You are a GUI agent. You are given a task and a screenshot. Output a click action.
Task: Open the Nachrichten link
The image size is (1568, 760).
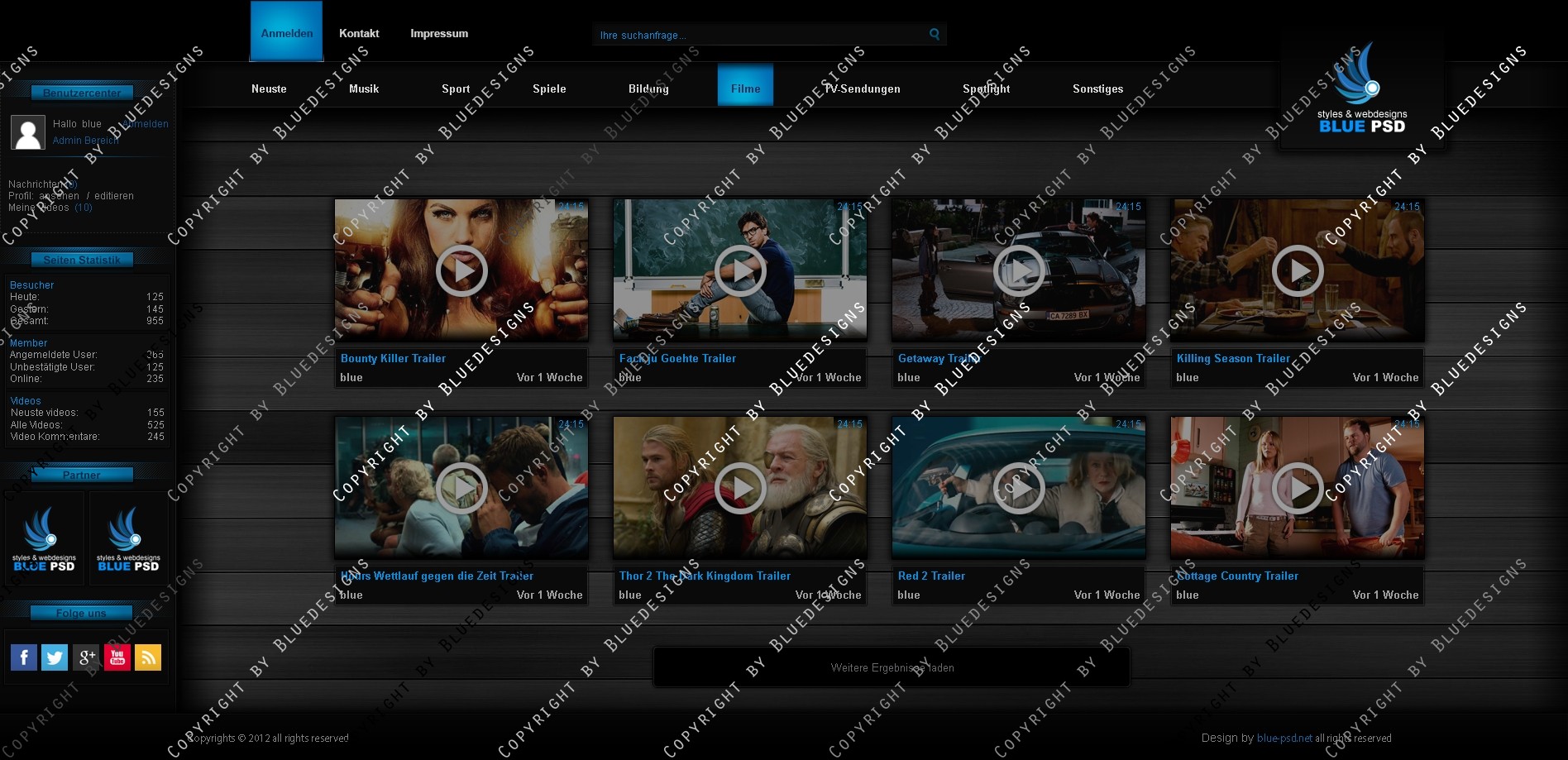tap(42, 184)
